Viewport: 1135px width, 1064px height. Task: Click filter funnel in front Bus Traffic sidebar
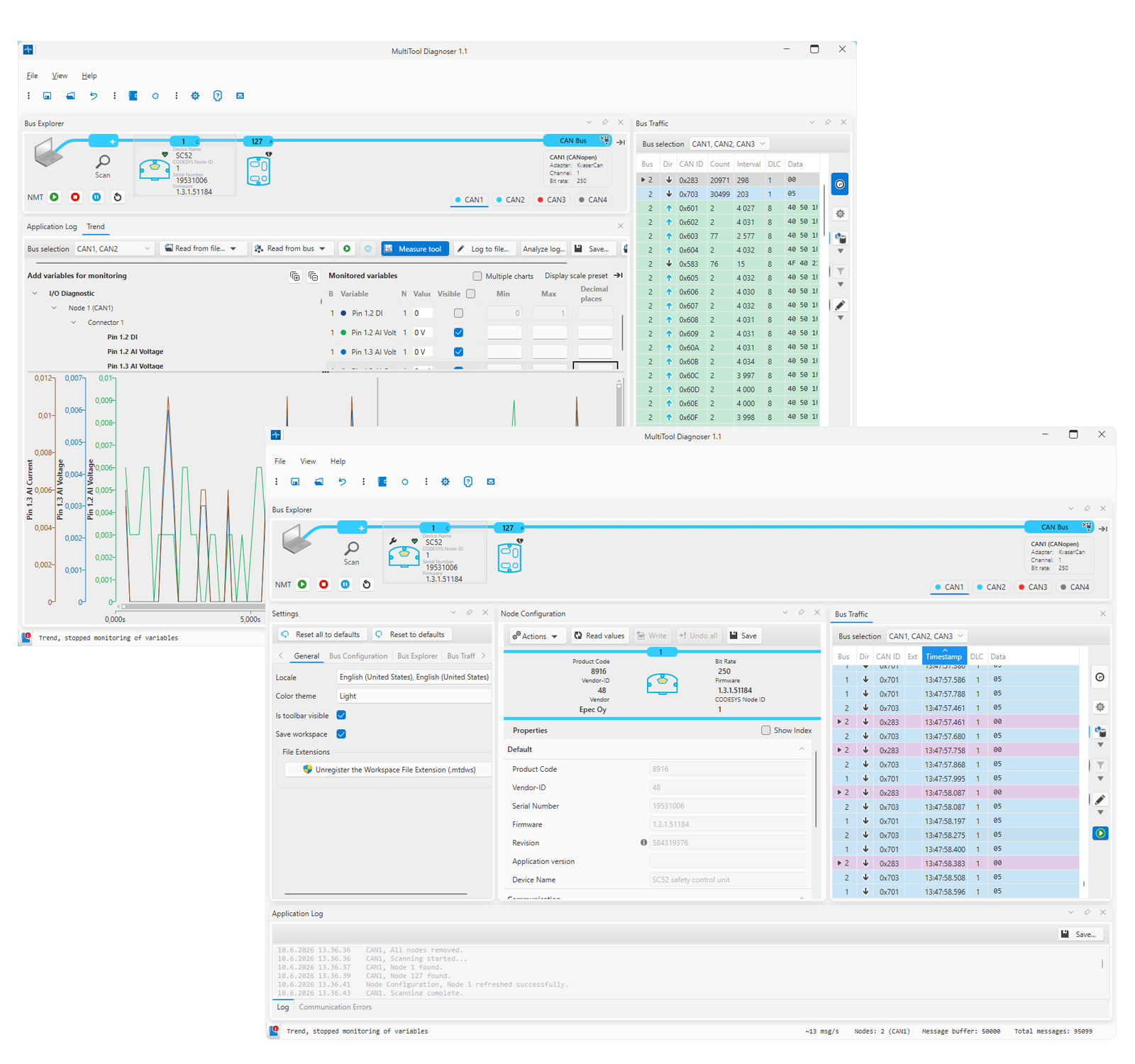pos(1100,765)
